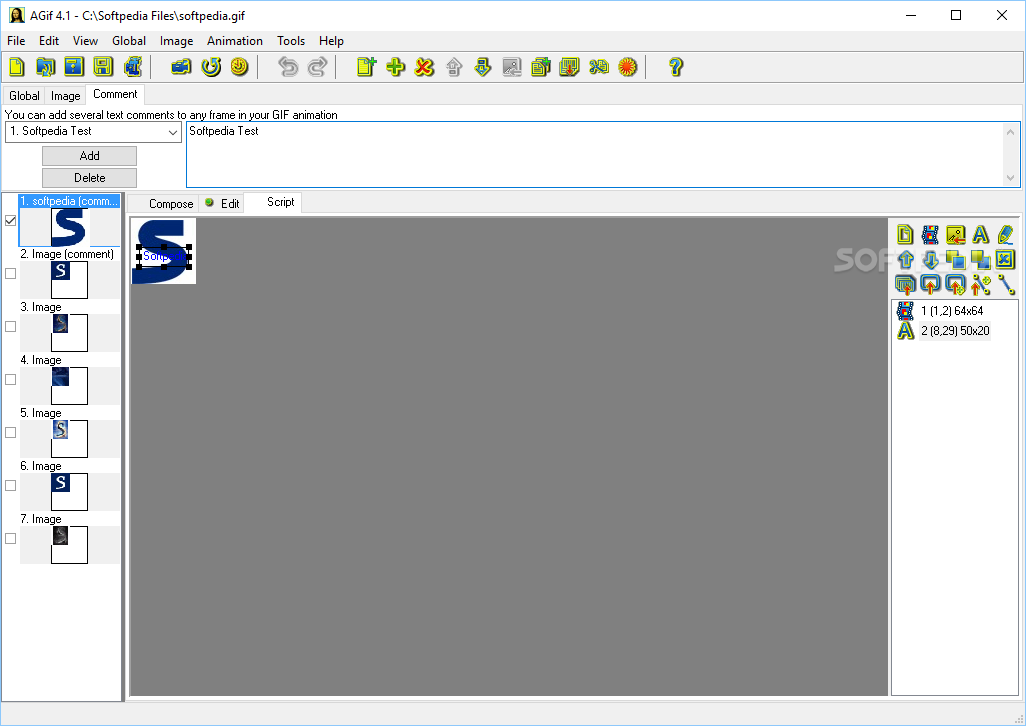Image resolution: width=1026 pixels, height=726 pixels.
Task: Click the blue Softpedia text object on canvas
Action: click(x=164, y=256)
